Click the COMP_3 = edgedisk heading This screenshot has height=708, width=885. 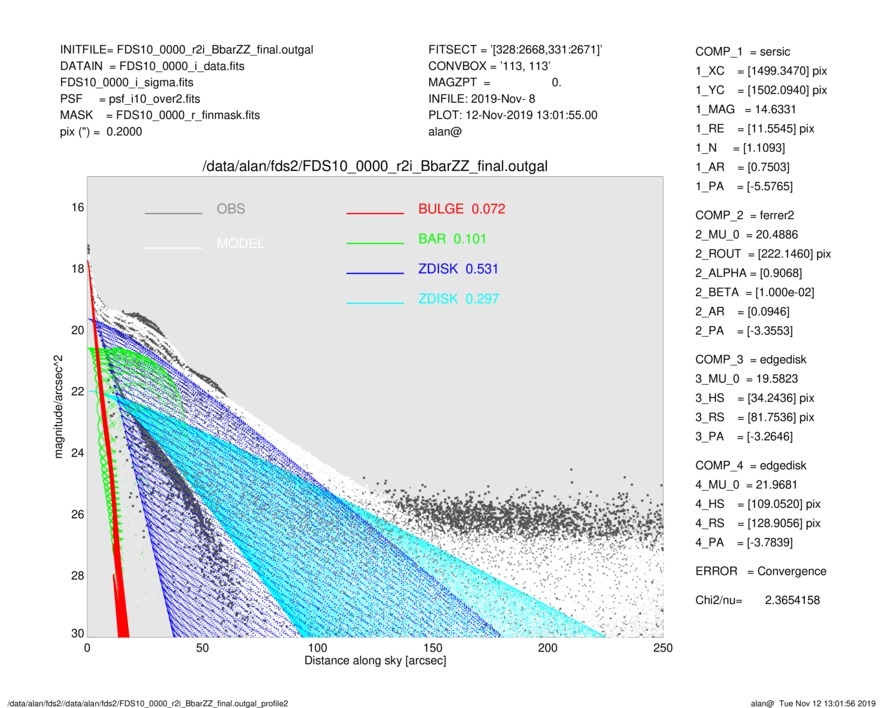point(751,360)
